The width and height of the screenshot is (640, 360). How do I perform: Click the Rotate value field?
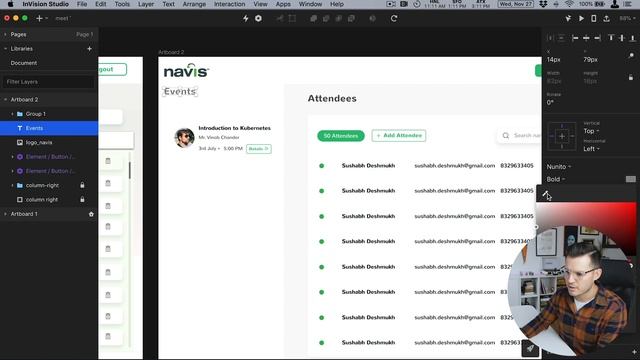550,102
